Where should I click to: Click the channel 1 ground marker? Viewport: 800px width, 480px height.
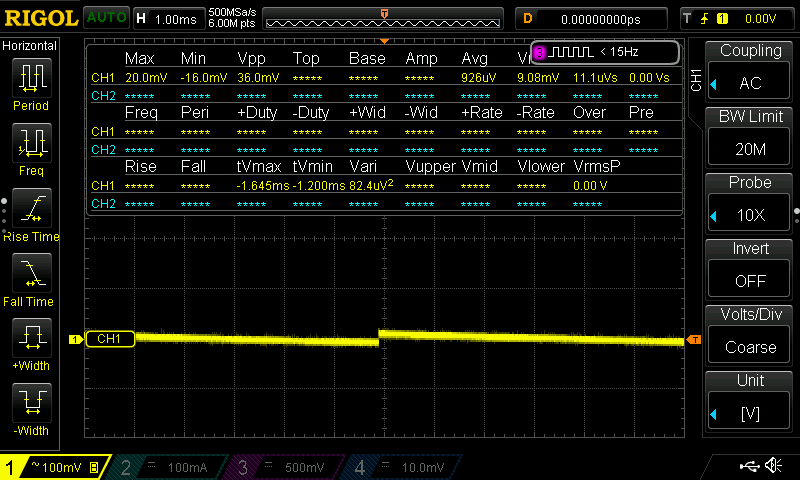[x=76, y=339]
